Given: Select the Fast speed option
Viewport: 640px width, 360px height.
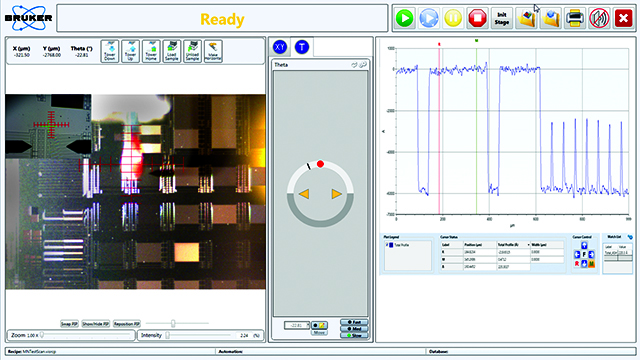Looking at the screenshot, I should (354, 322).
